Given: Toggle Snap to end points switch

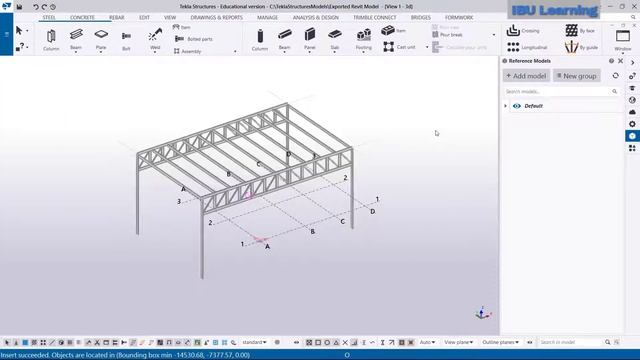Looking at the screenshot, I should [x=318, y=342].
